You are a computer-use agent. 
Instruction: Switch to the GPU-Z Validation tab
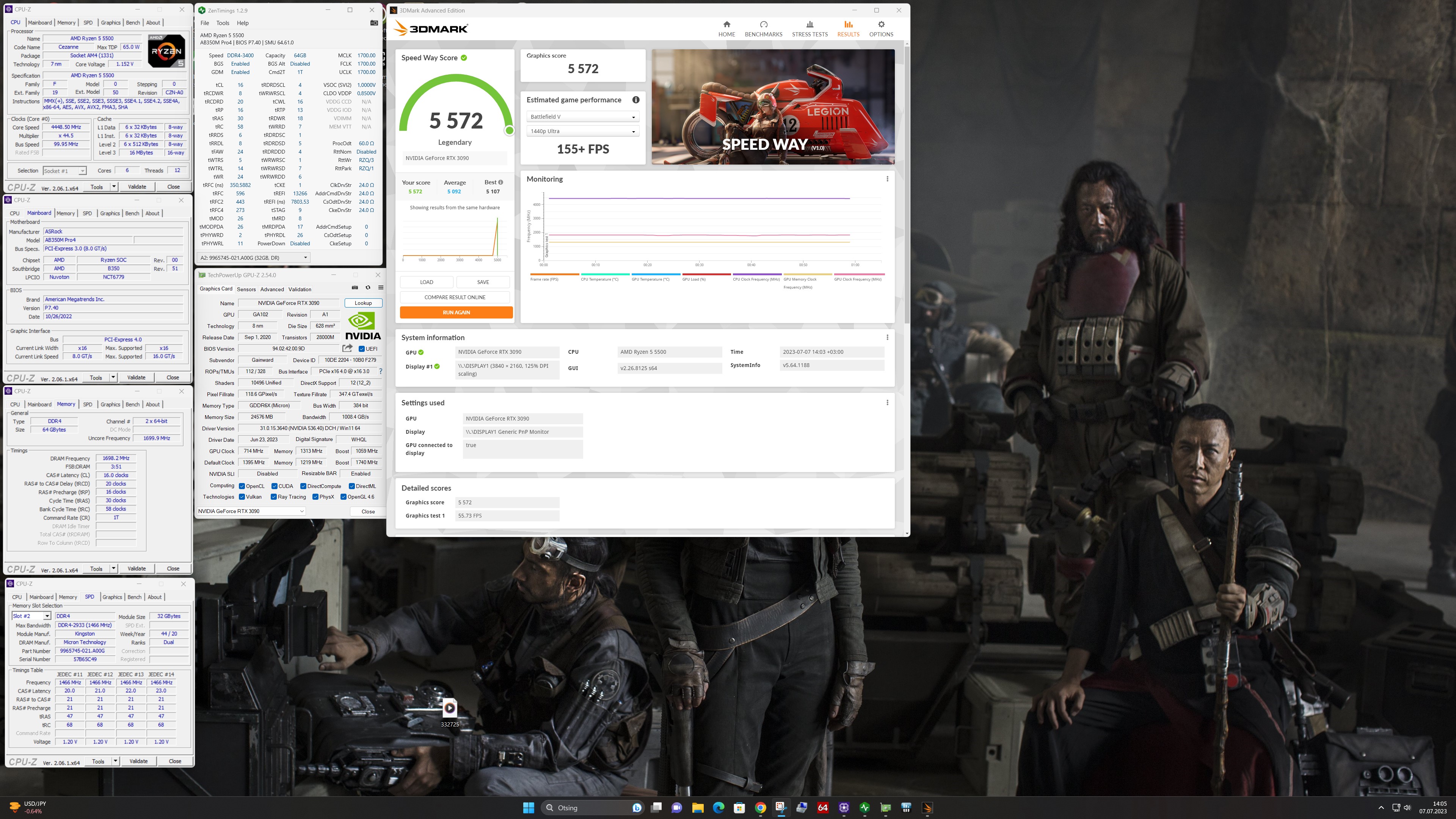point(300,289)
